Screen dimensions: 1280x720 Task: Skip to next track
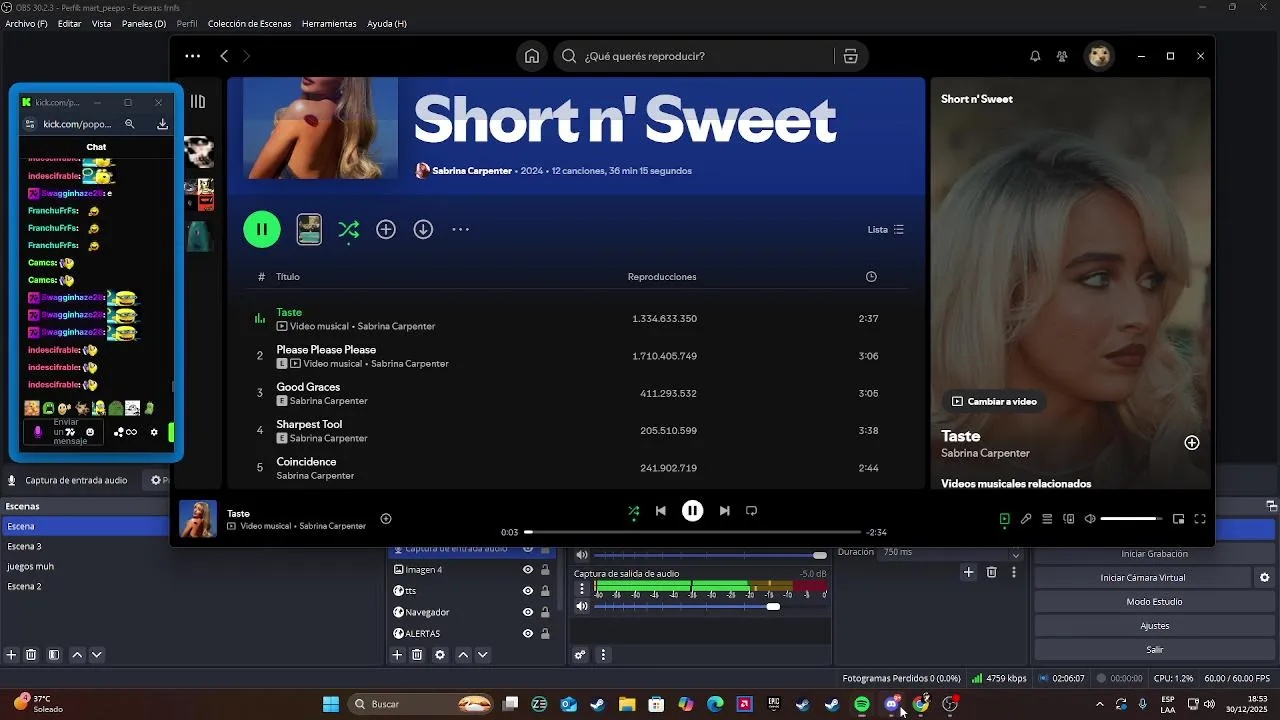click(724, 511)
